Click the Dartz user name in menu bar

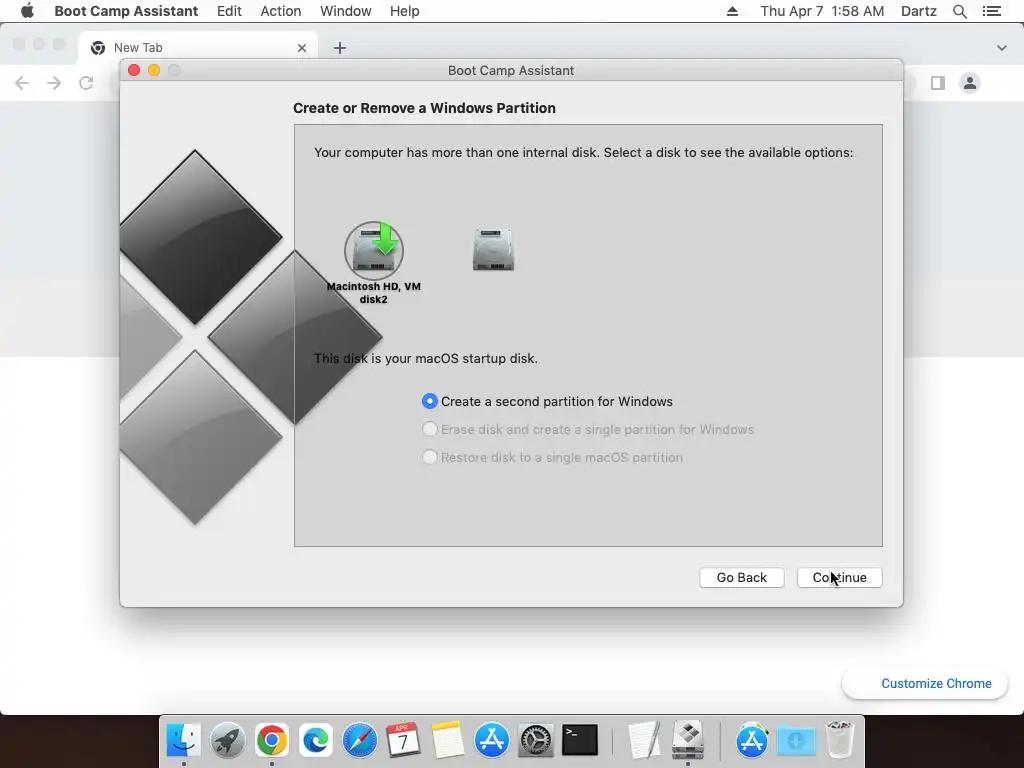(x=918, y=11)
